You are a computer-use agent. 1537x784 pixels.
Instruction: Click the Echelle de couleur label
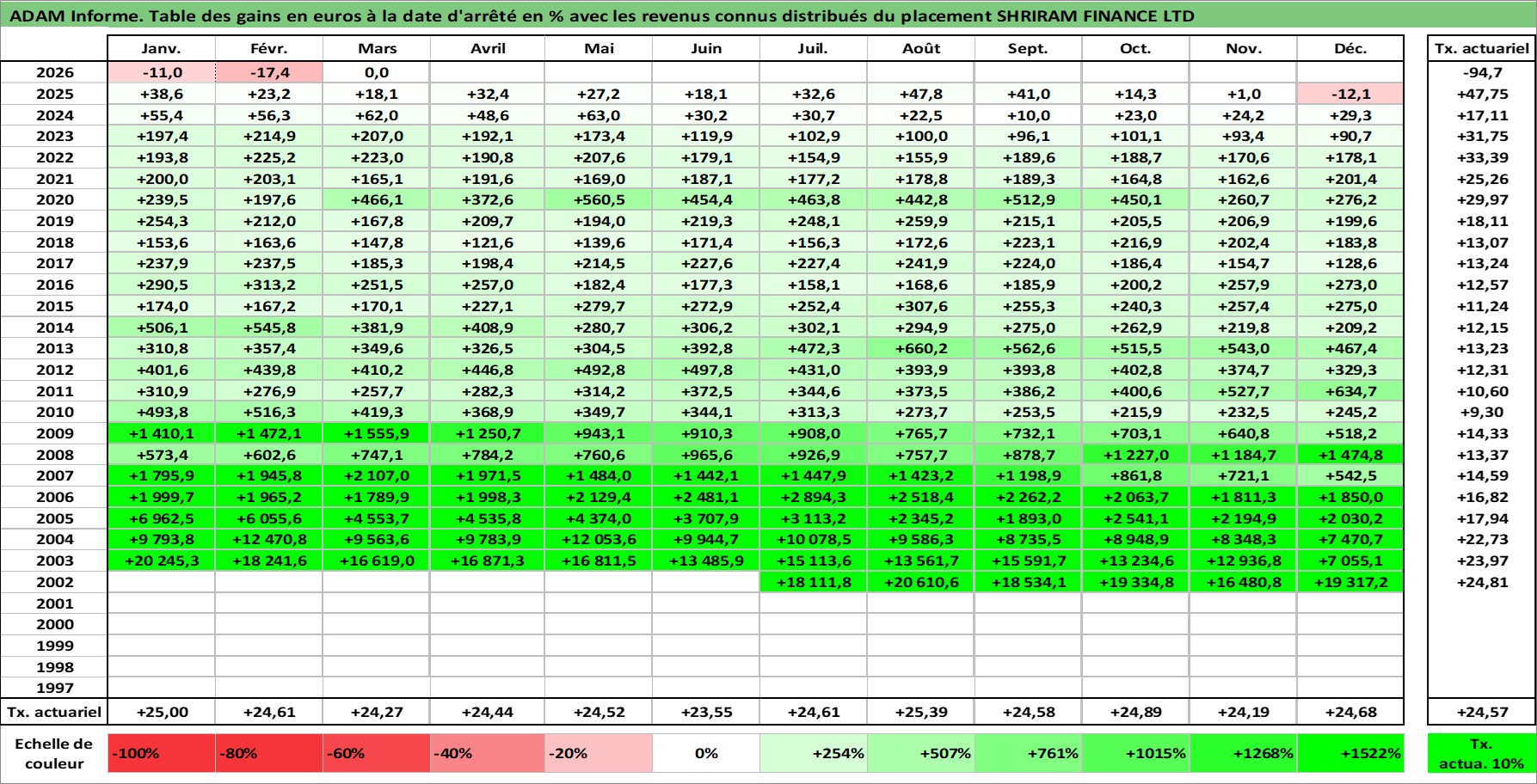coord(54,754)
